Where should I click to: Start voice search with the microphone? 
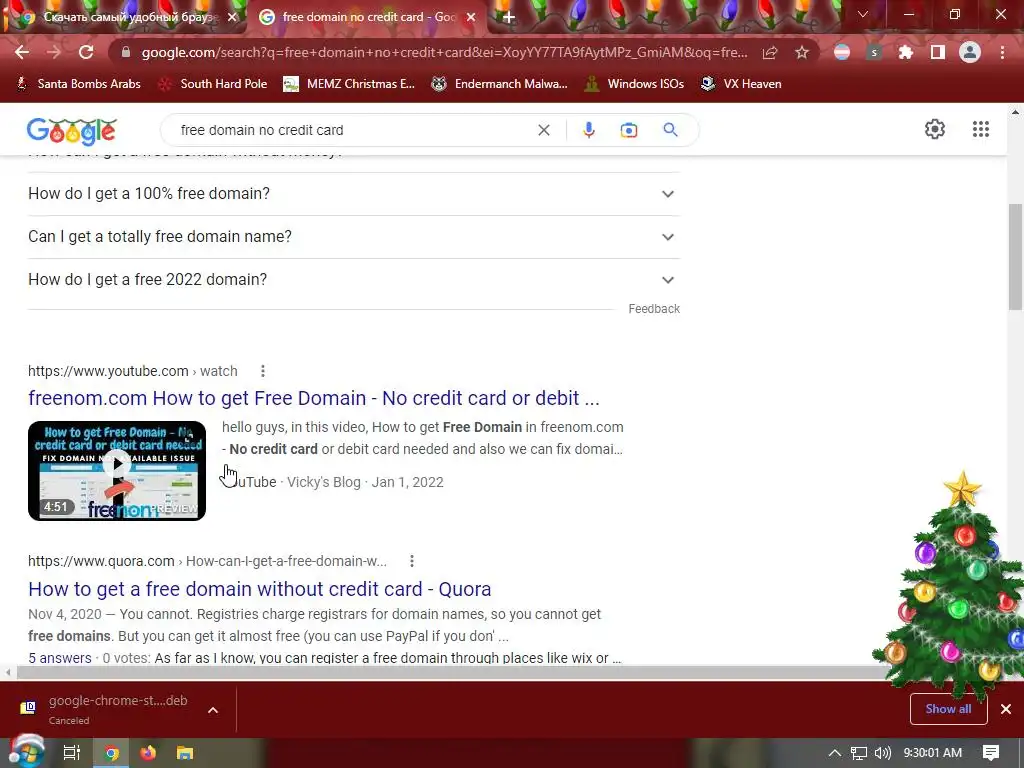(588, 130)
